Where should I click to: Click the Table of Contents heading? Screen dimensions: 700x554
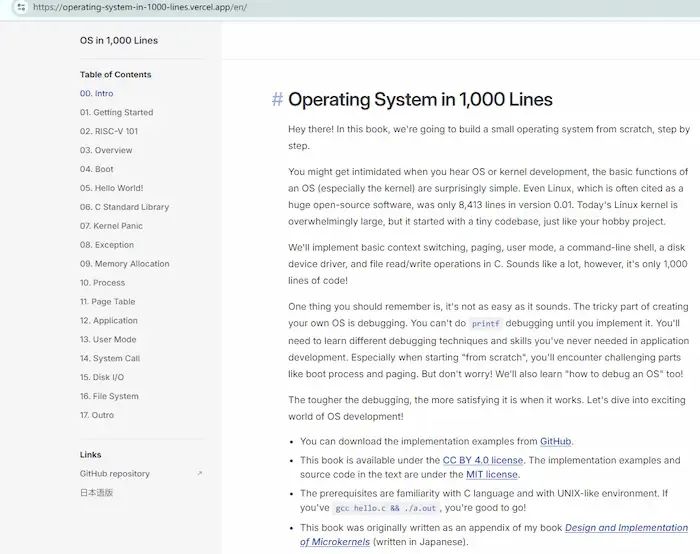click(x=116, y=75)
